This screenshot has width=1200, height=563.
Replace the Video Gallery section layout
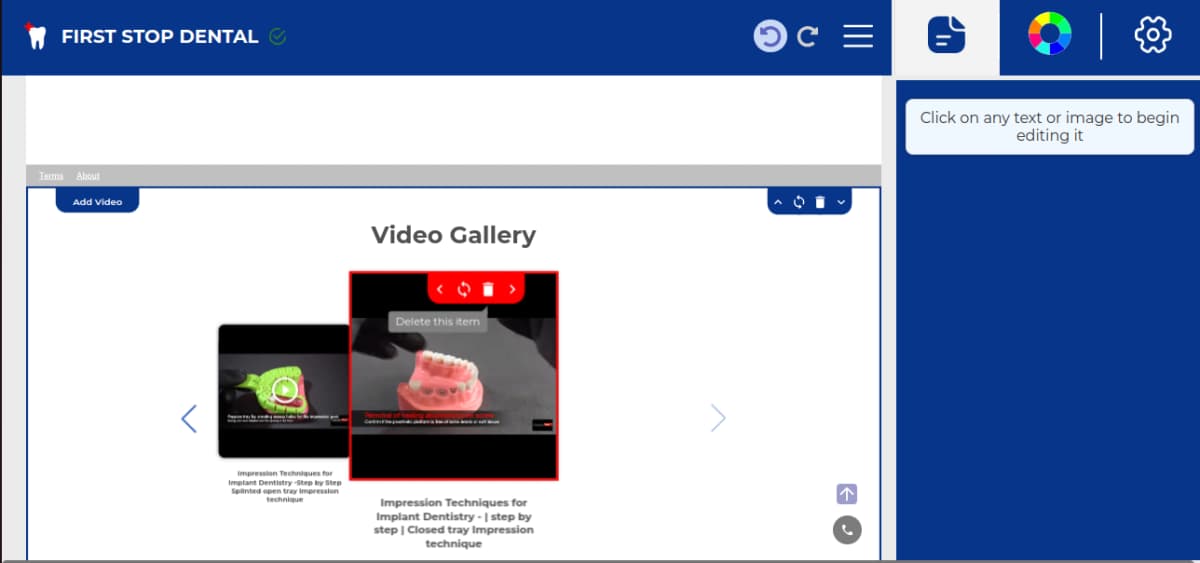799,203
